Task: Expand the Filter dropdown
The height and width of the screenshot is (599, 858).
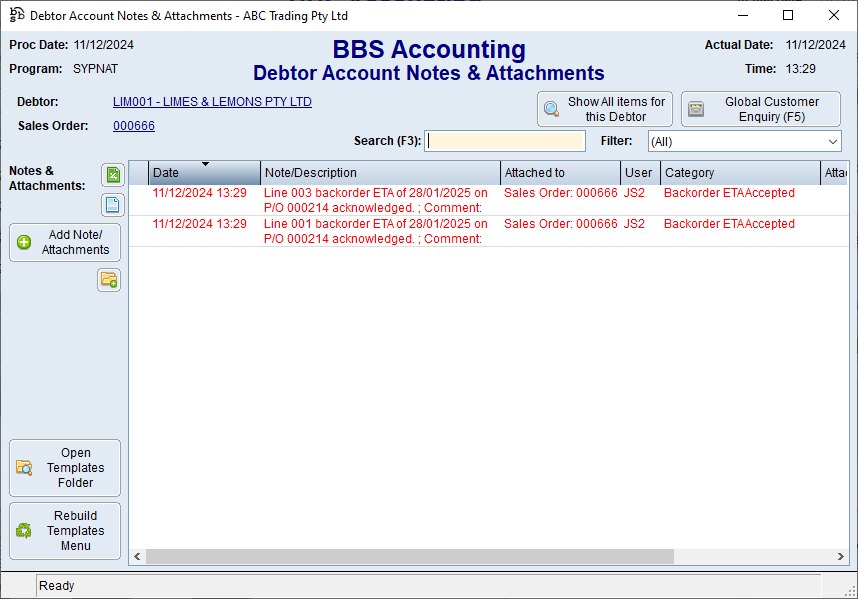Action: point(833,142)
